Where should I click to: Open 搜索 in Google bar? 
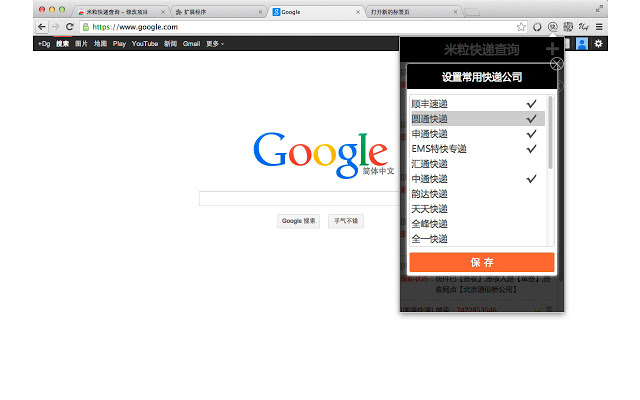pos(62,44)
